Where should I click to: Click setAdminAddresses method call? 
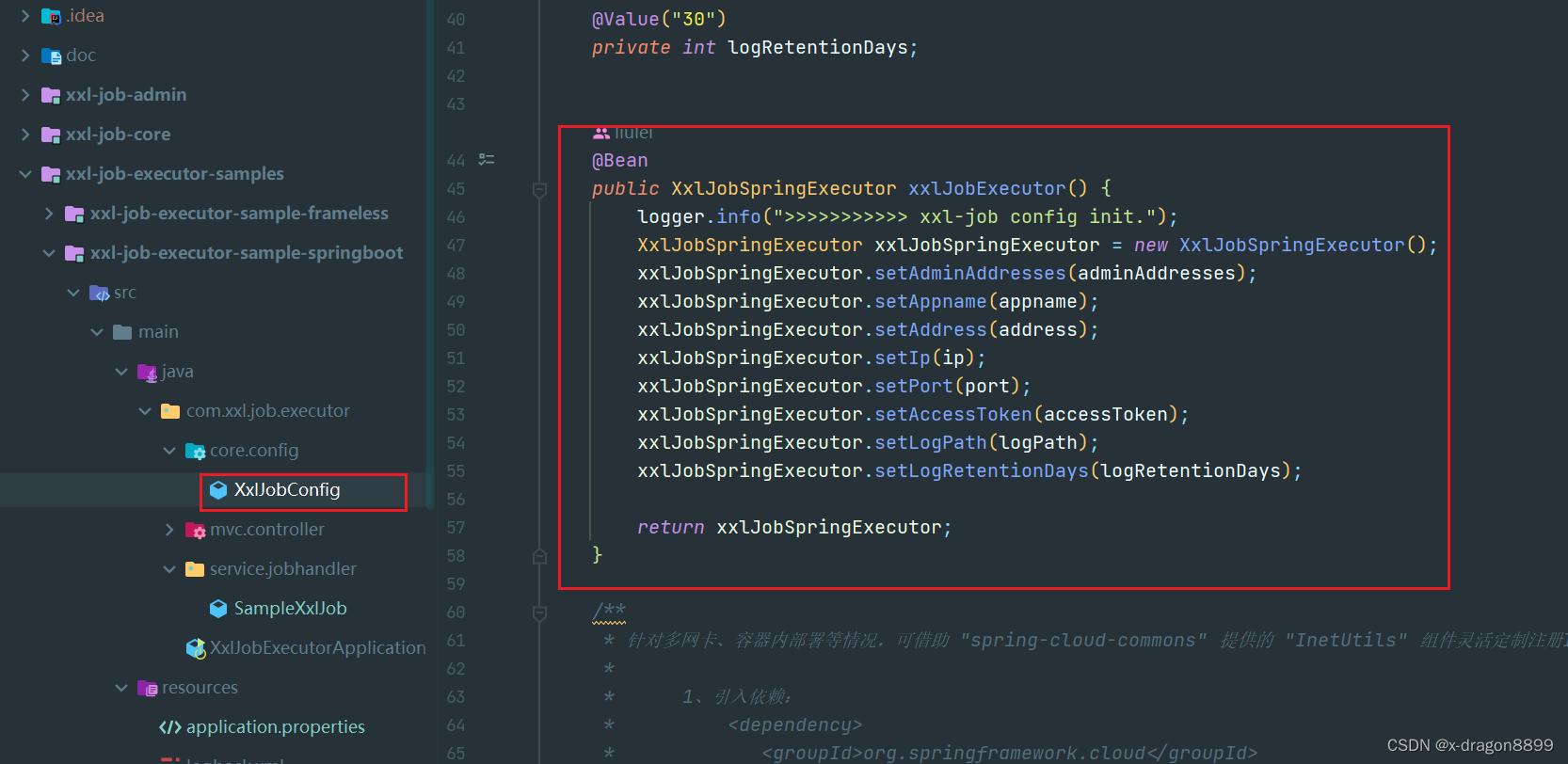click(x=970, y=274)
